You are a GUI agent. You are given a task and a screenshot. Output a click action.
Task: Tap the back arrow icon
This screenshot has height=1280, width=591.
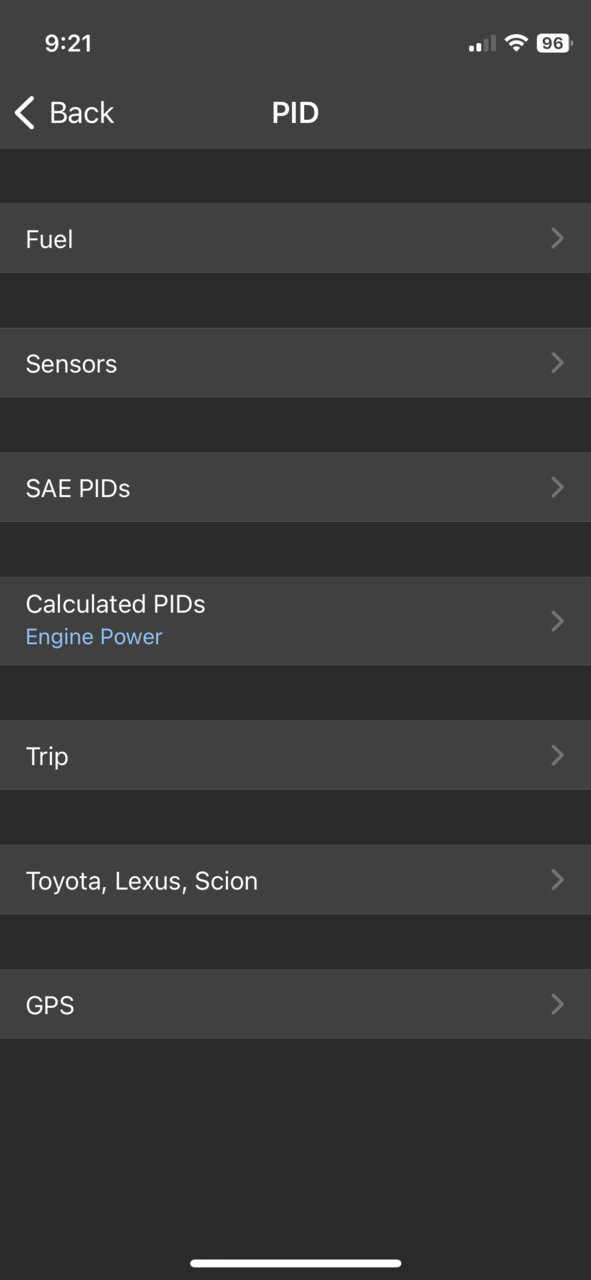[25, 113]
